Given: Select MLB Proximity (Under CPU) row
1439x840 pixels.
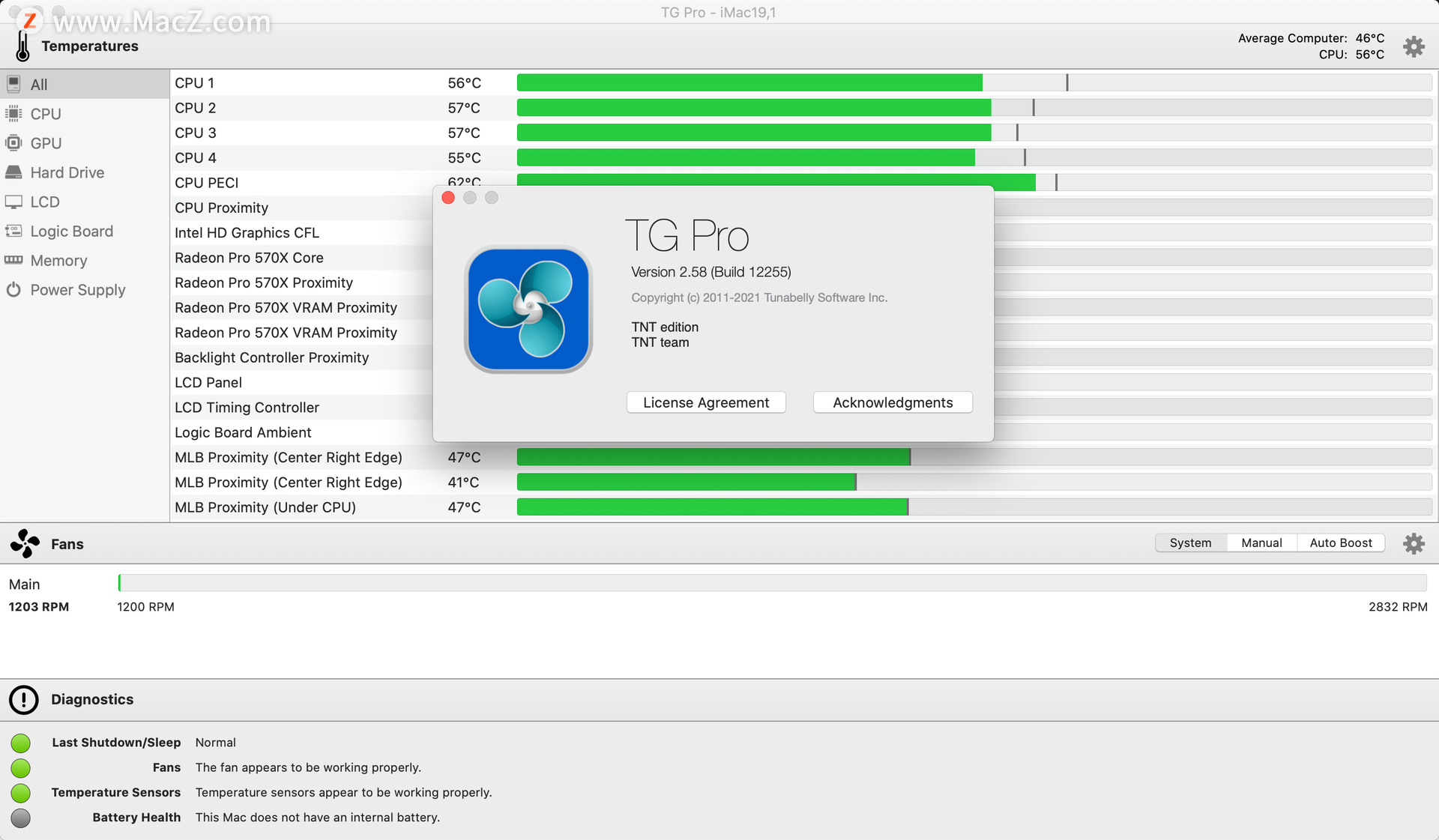Looking at the screenshot, I should coord(803,507).
